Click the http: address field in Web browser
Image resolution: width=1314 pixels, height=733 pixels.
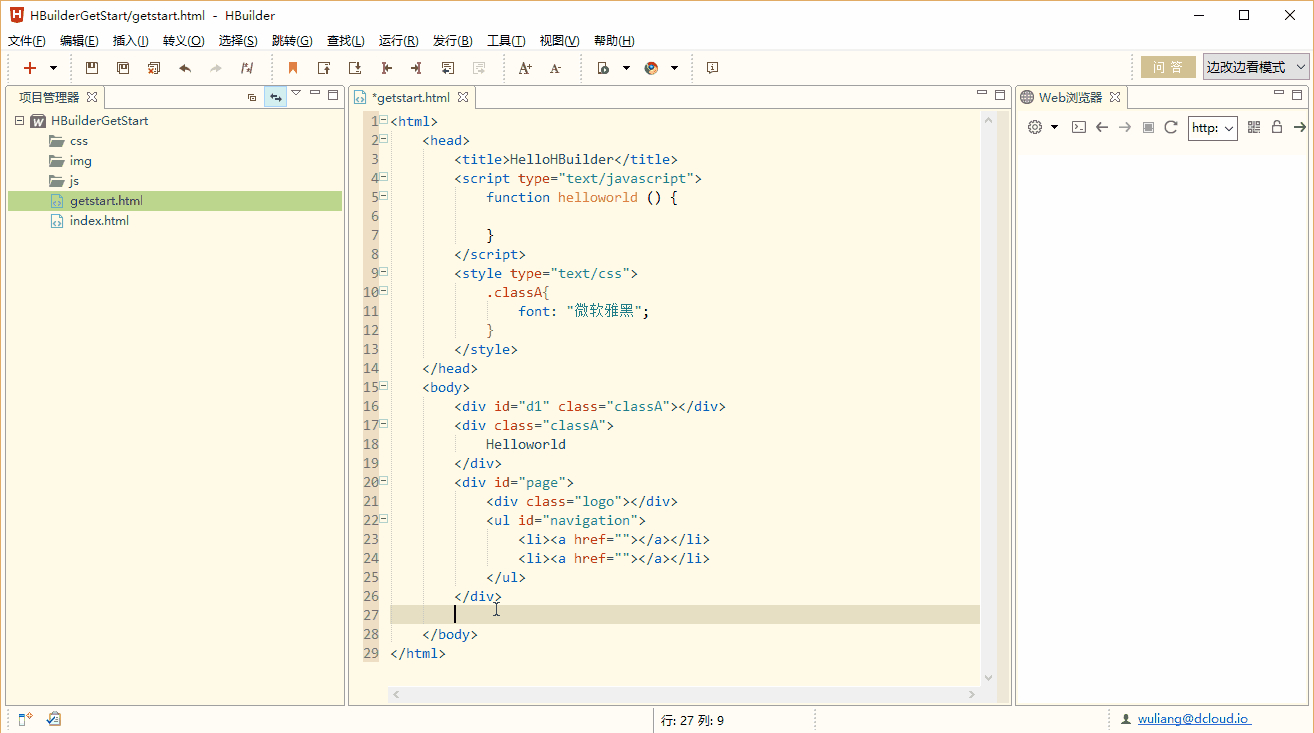click(1213, 127)
